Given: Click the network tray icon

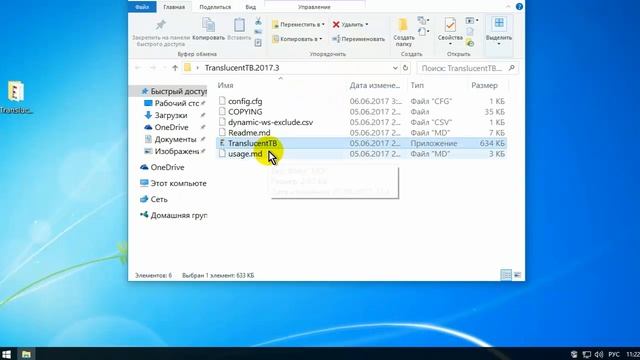Looking at the screenshot, I should tap(587, 354).
